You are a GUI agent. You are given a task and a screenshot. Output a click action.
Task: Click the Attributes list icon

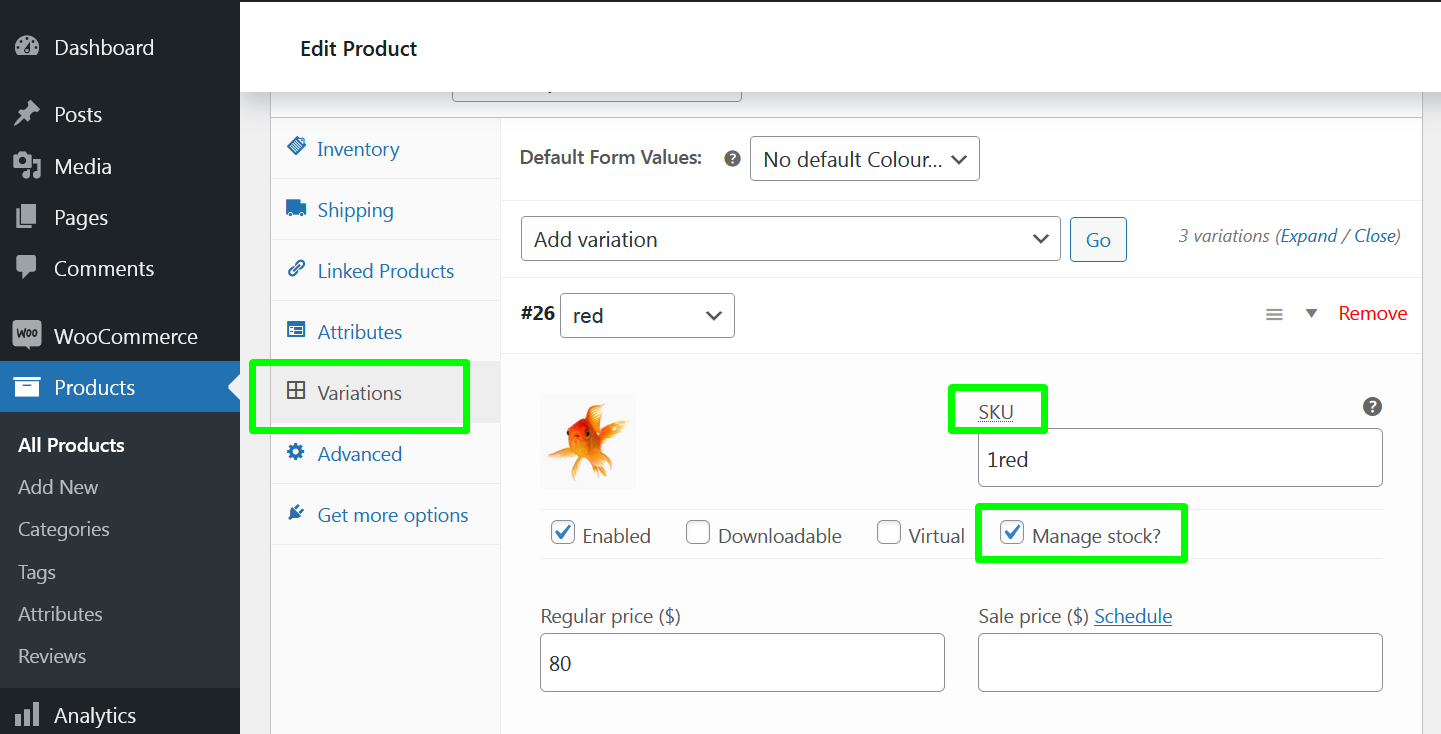point(296,330)
